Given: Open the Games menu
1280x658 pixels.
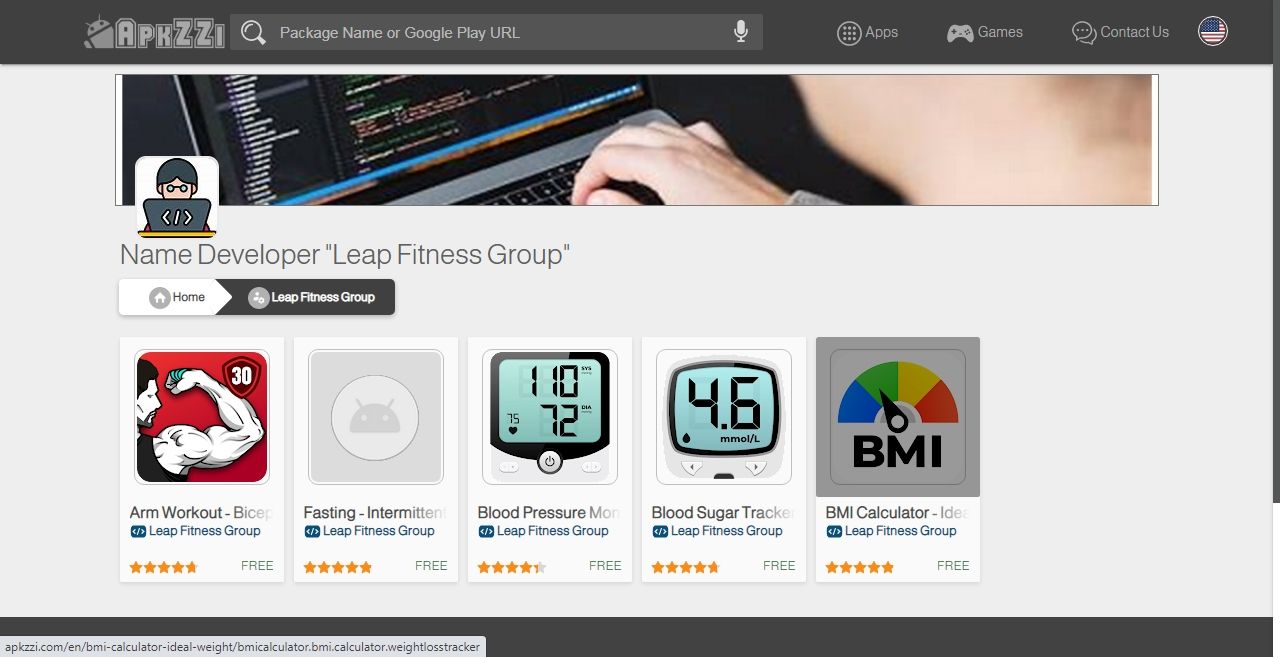Looking at the screenshot, I should (x=985, y=32).
